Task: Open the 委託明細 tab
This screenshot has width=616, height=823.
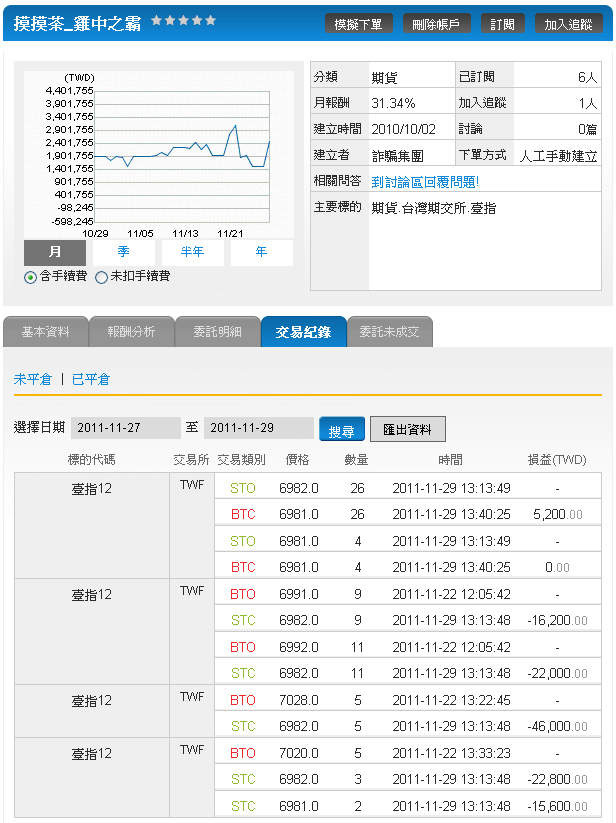Action: [217, 332]
